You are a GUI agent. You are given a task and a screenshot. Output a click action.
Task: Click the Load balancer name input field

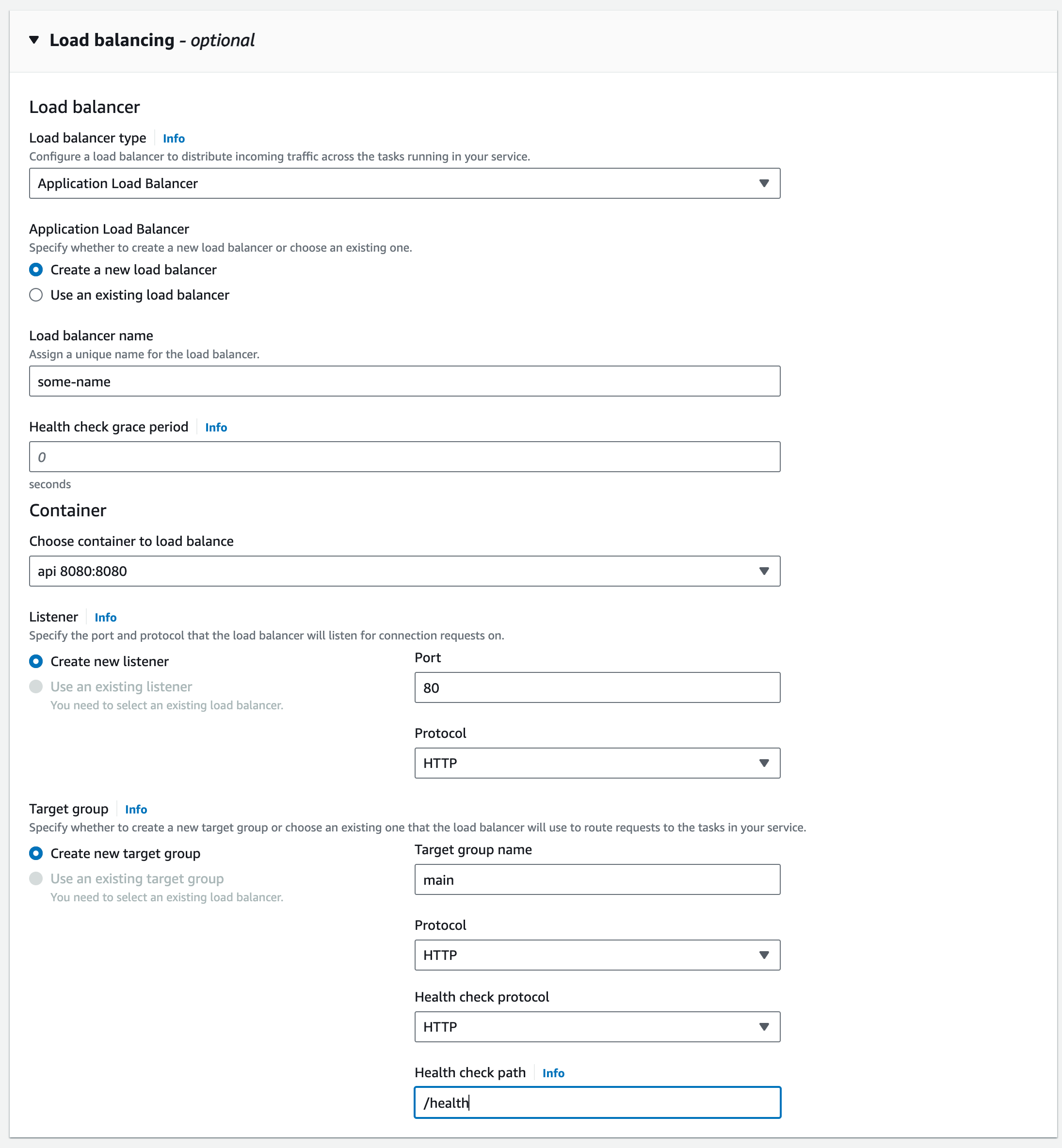pyautogui.click(x=402, y=381)
